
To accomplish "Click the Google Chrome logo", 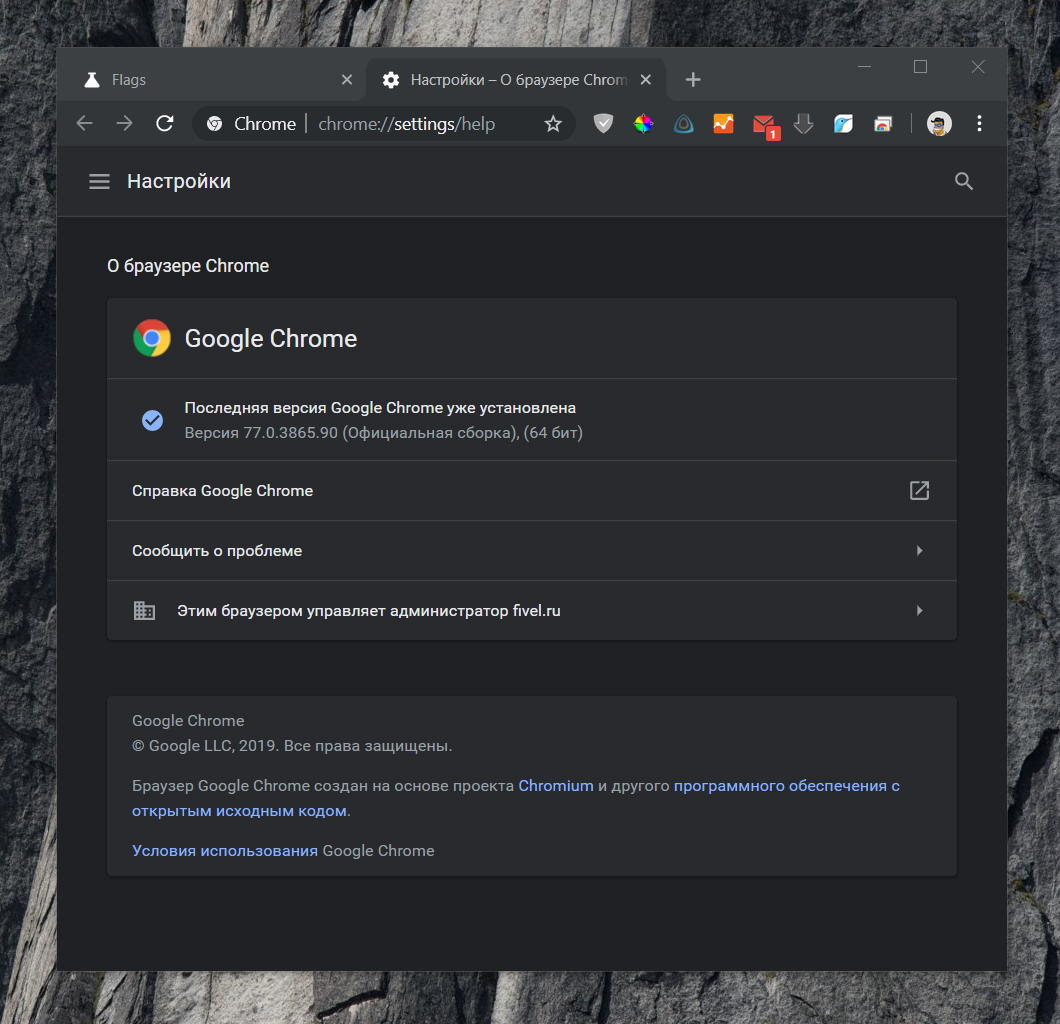I will (152, 338).
